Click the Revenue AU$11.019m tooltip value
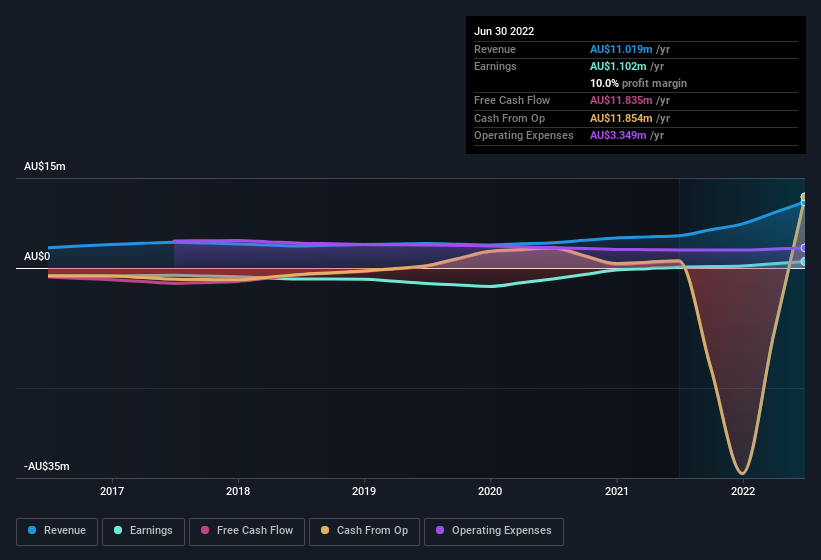Screen dimensions: 821x560 (x=621, y=49)
